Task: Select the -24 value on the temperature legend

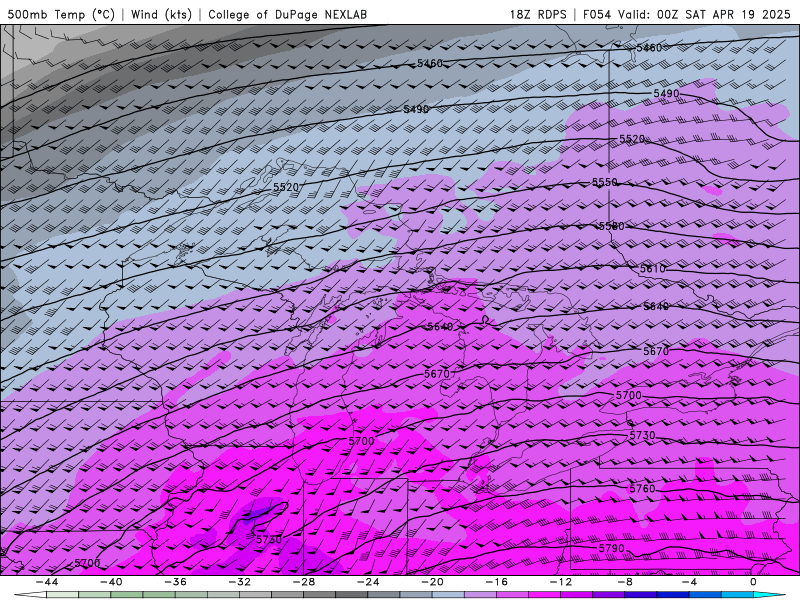Action: (368, 582)
